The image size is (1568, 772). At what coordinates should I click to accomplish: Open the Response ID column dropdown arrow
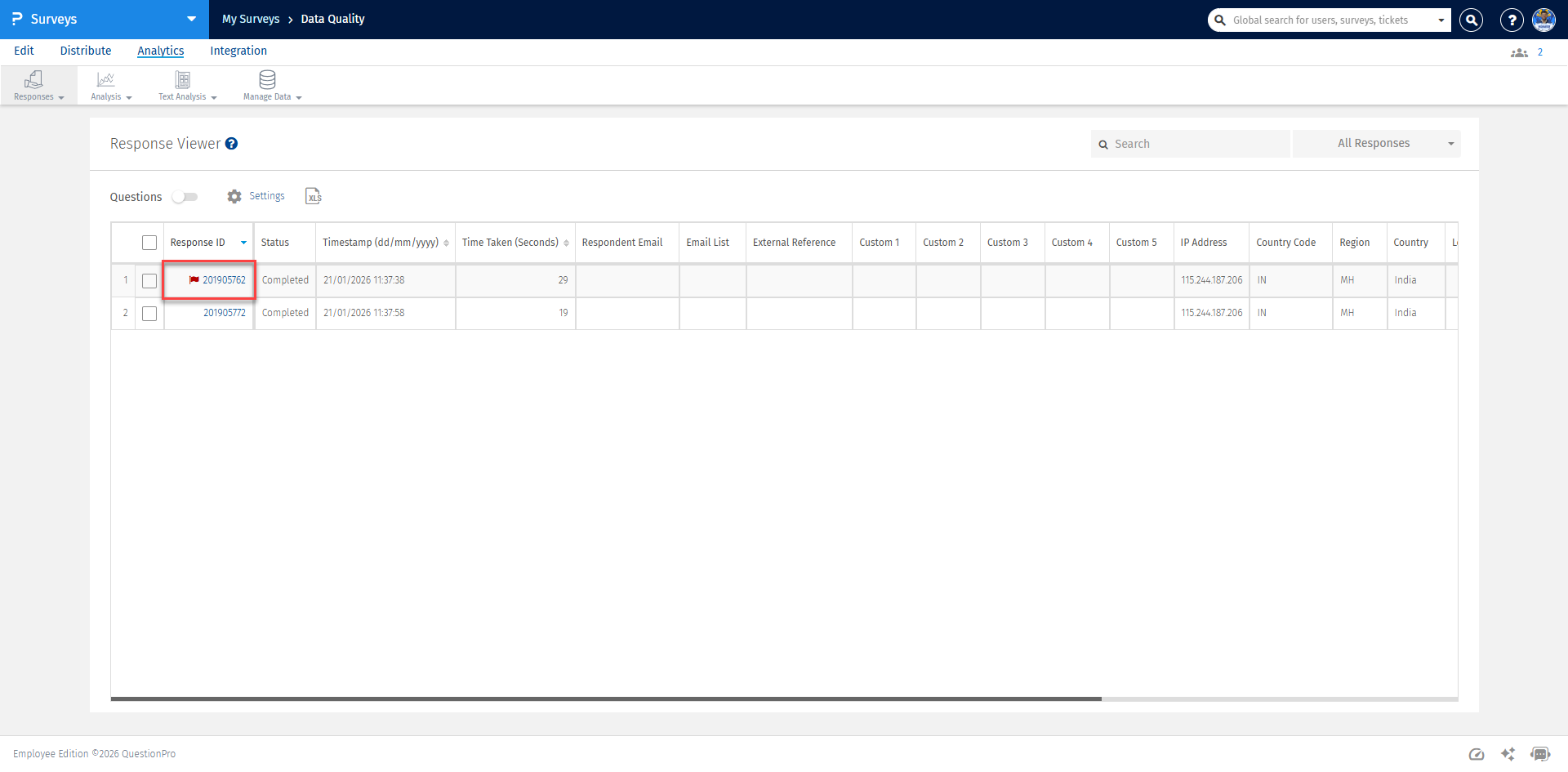243,242
